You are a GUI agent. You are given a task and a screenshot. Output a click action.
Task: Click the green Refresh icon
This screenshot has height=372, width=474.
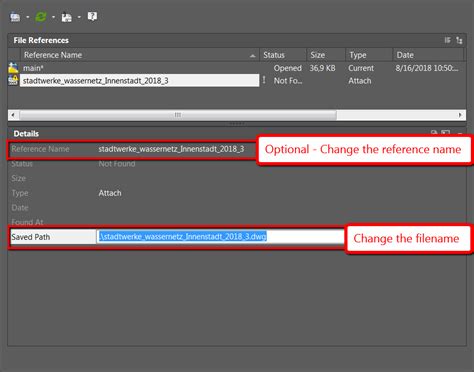[x=41, y=17]
